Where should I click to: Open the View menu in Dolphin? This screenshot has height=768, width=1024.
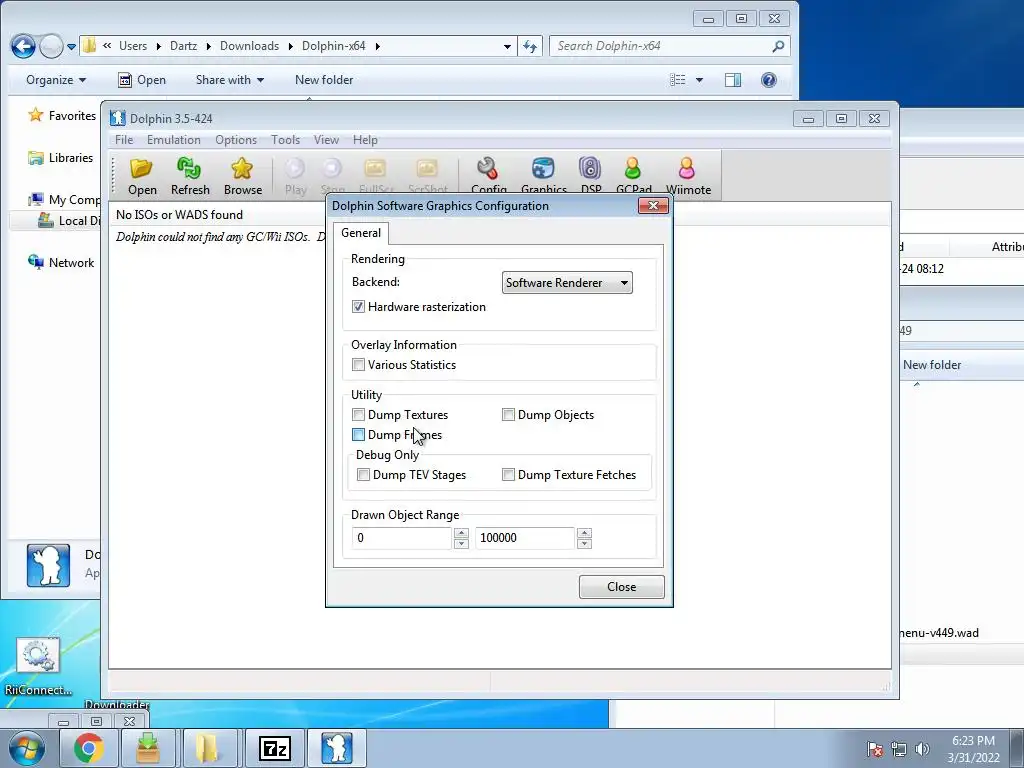coord(326,140)
